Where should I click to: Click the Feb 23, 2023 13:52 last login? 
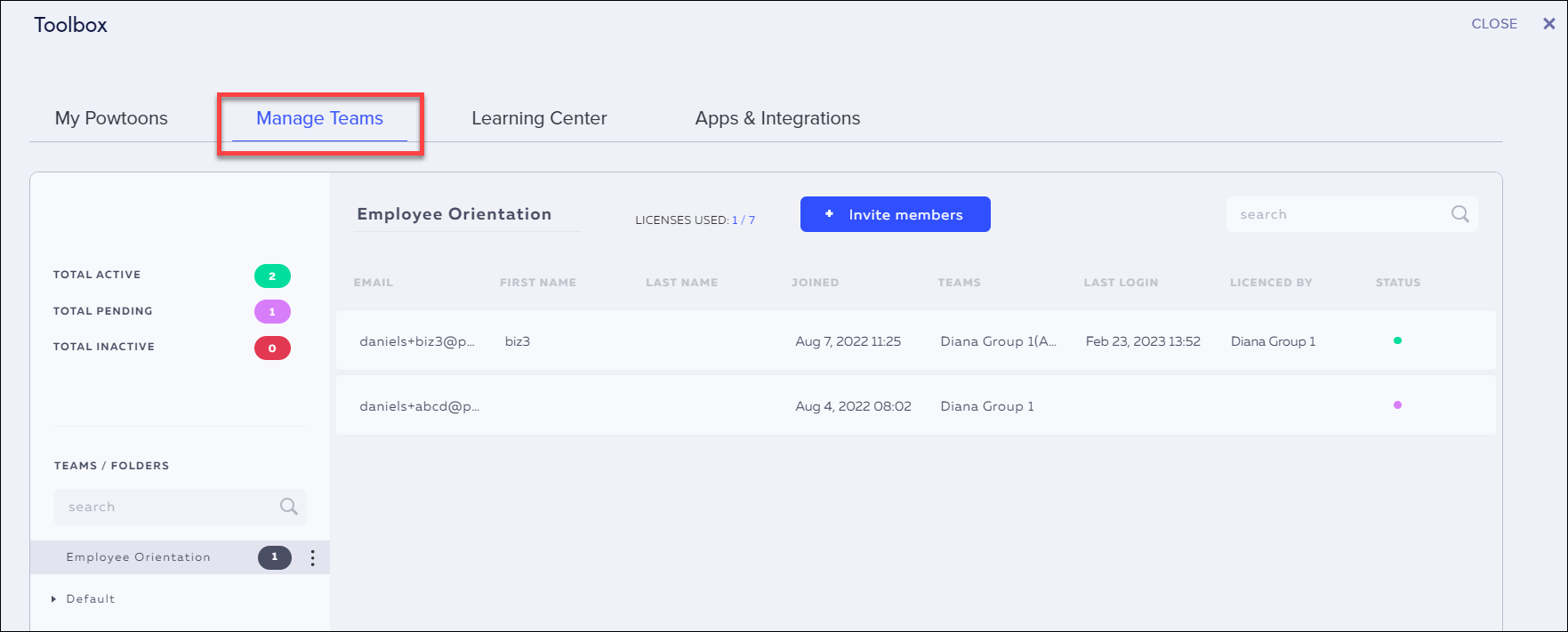(1143, 341)
